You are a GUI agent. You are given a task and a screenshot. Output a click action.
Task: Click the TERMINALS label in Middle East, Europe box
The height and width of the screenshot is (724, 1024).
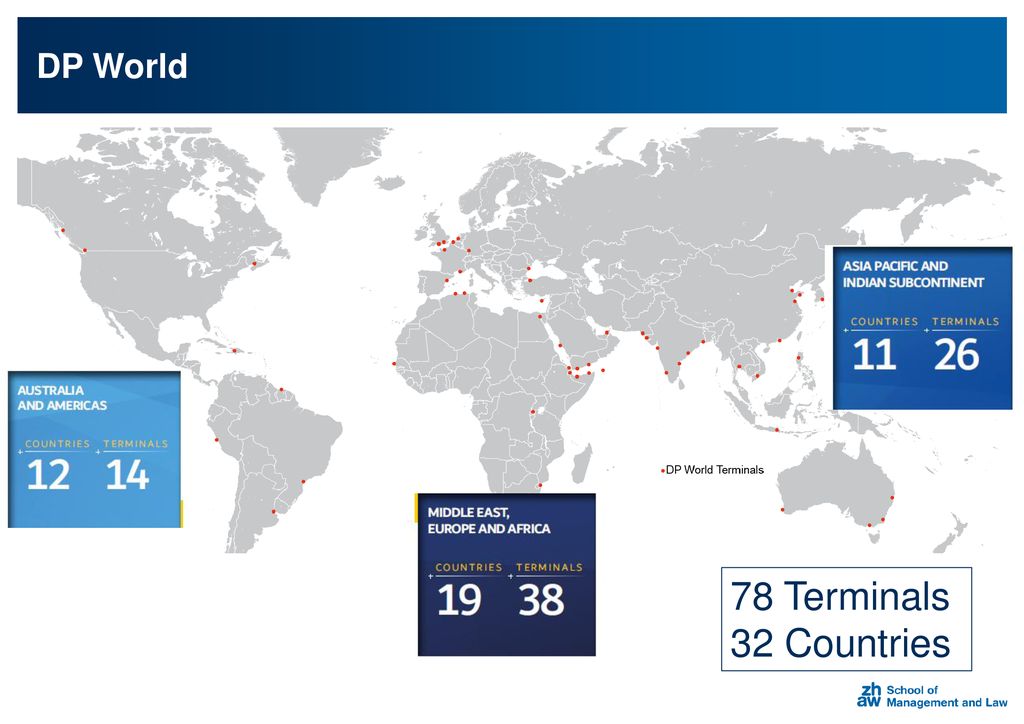tap(549, 567)
